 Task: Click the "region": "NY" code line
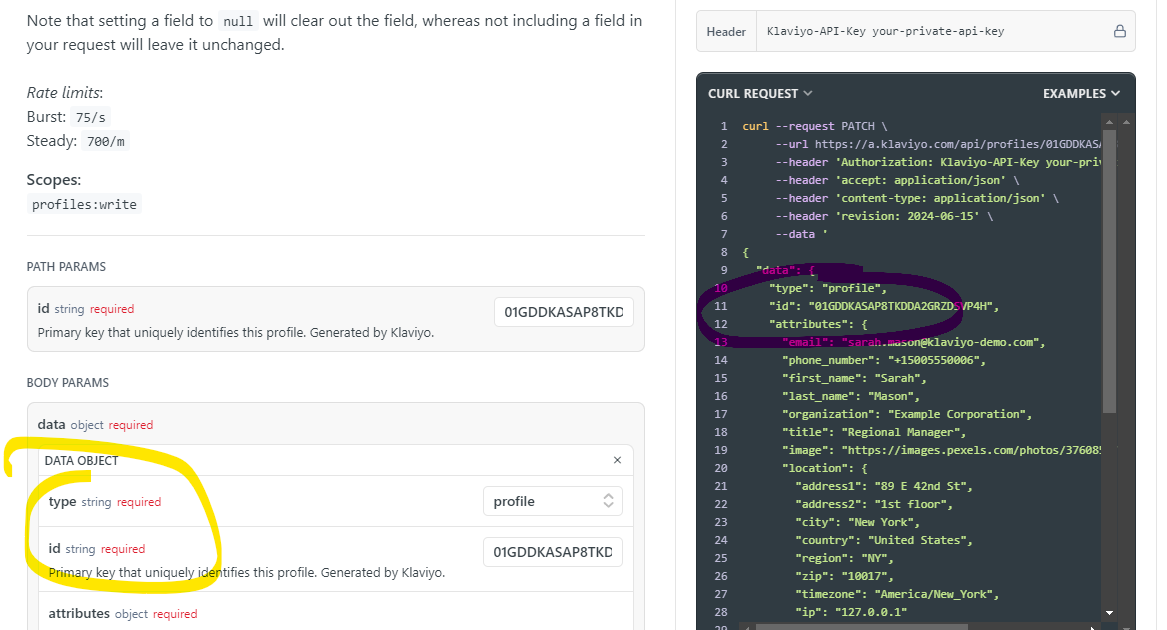coord(844,558)
